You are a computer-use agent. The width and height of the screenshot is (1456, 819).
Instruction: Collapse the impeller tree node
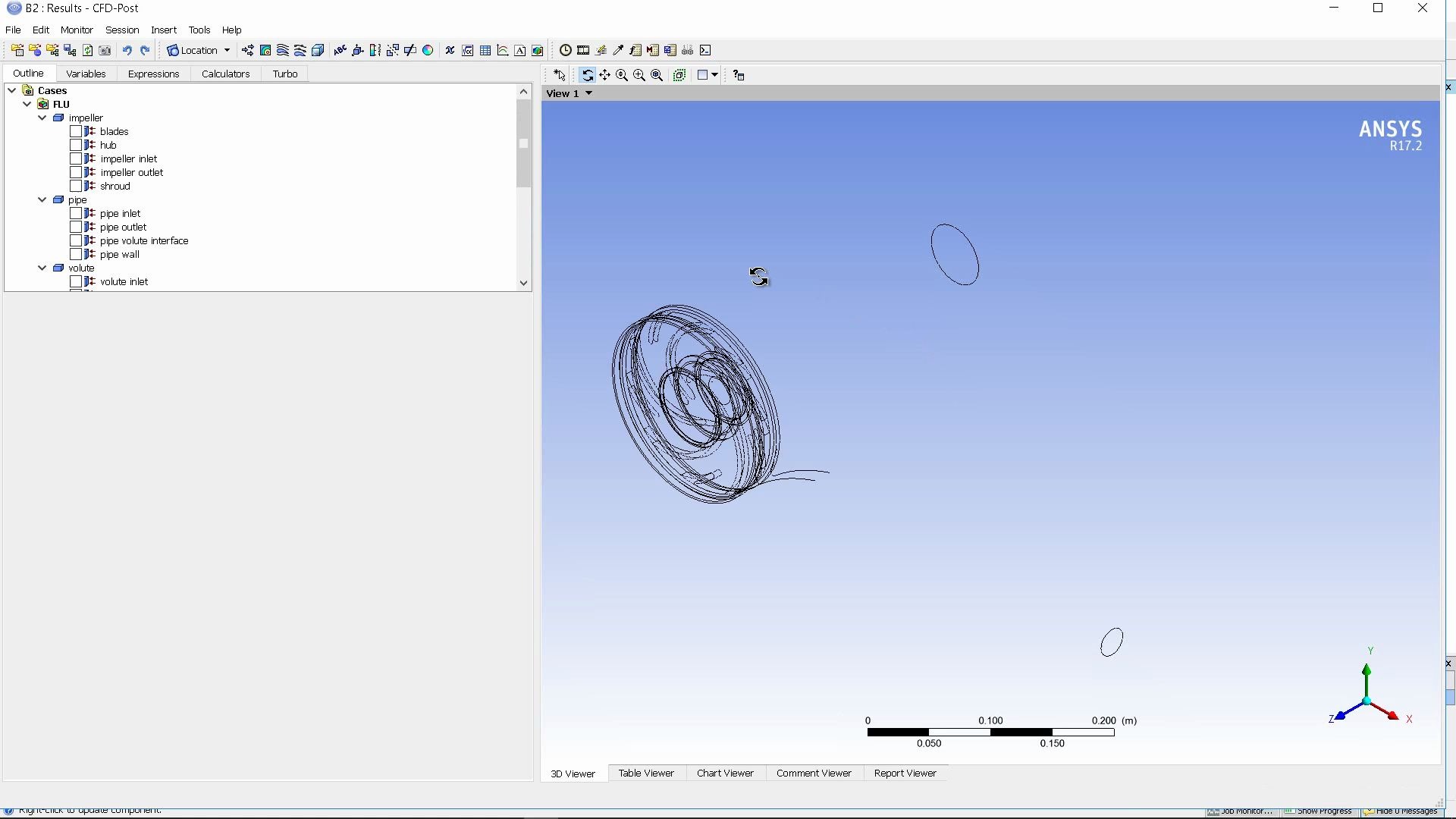pos(42,118)
